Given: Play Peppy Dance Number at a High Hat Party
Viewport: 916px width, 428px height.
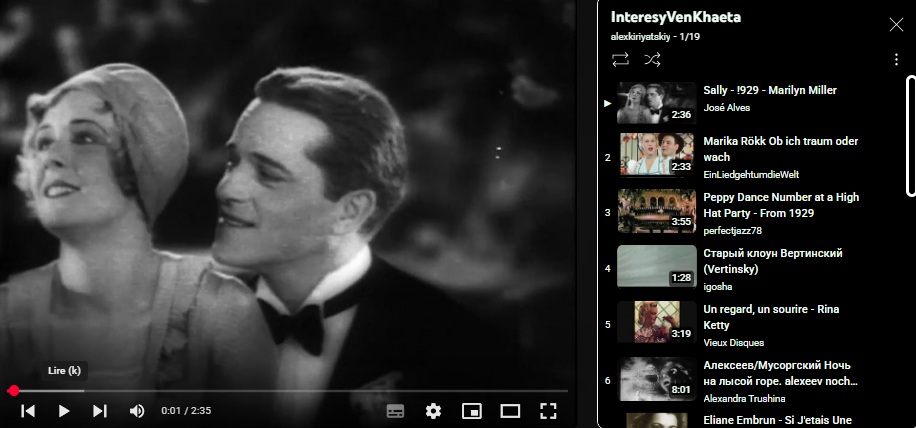Looking at the screenshot, I should [x=780, y=205].
